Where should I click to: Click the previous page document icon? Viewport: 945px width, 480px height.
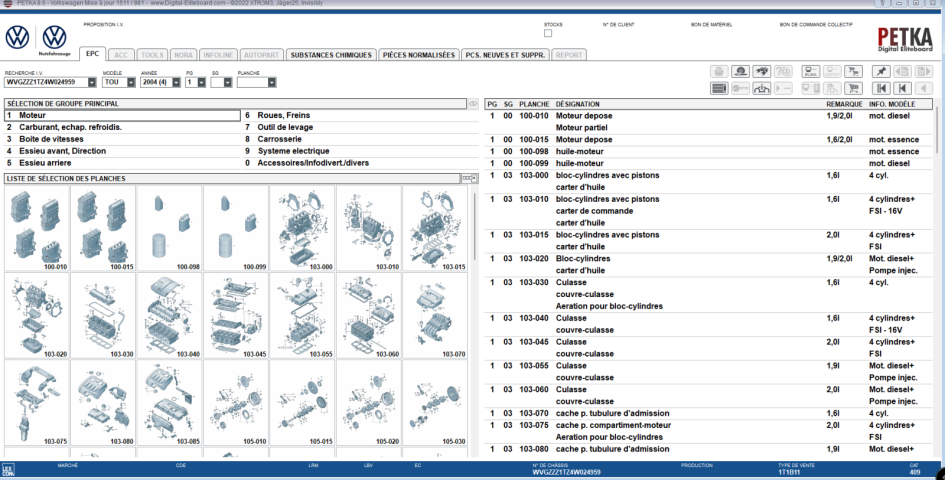(x=902, y=72)
